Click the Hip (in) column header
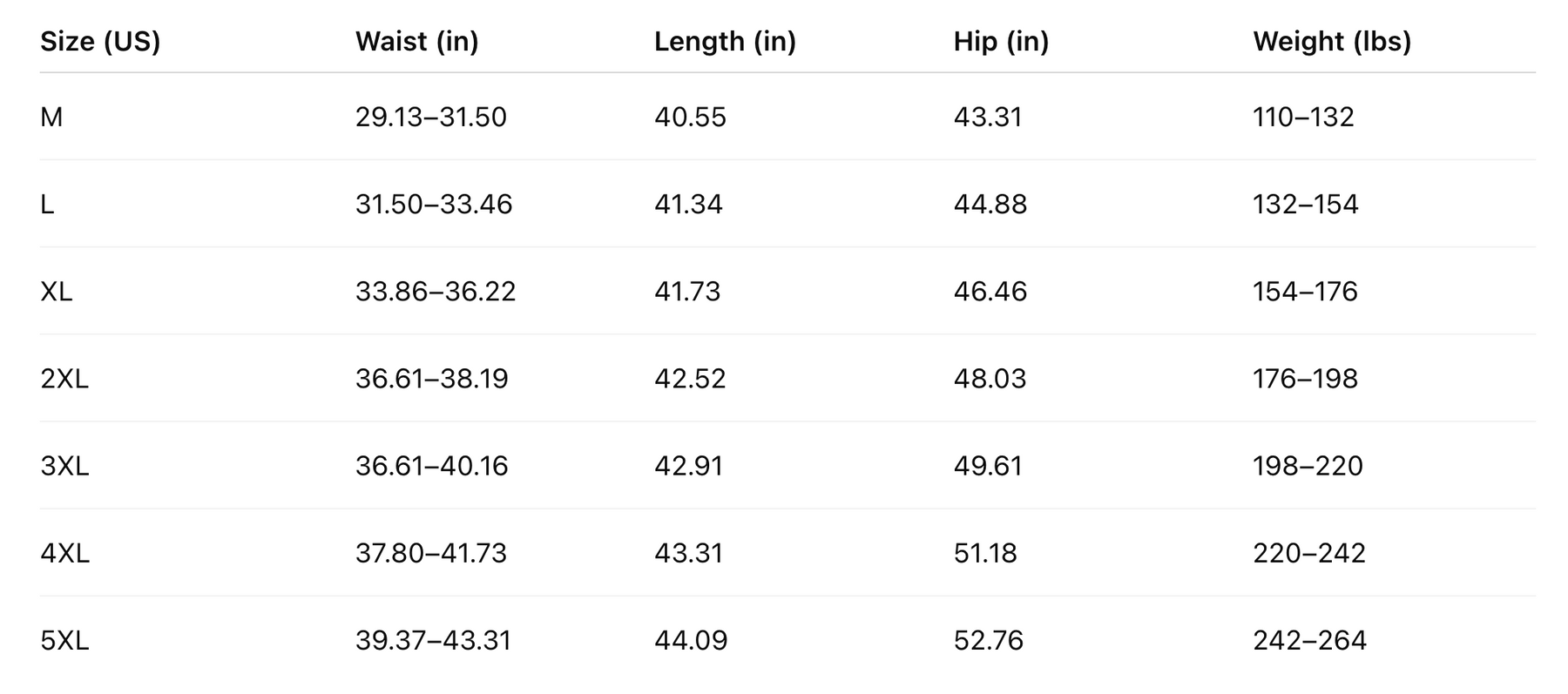Viewport: 1568px width, 694px height. [x=1001, y=41]
